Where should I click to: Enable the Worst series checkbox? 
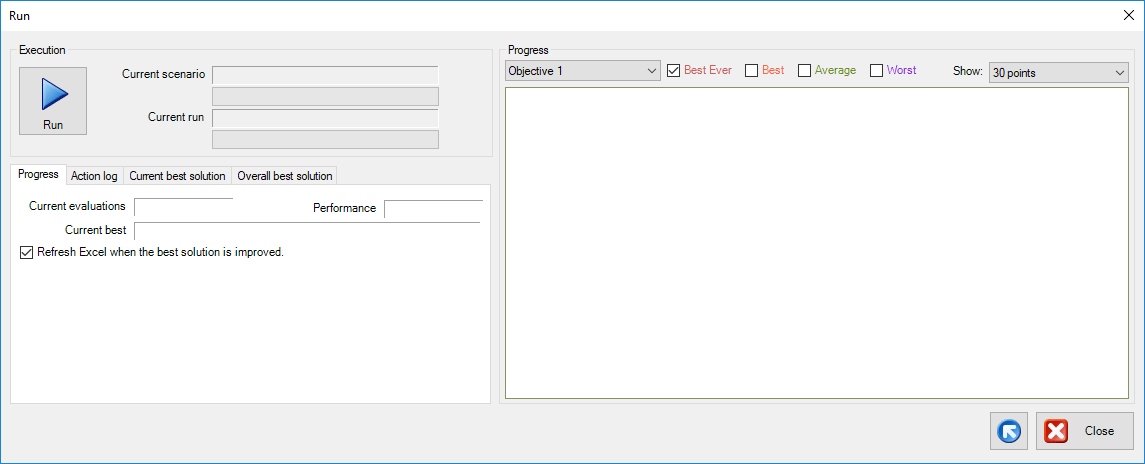(877, 71)
